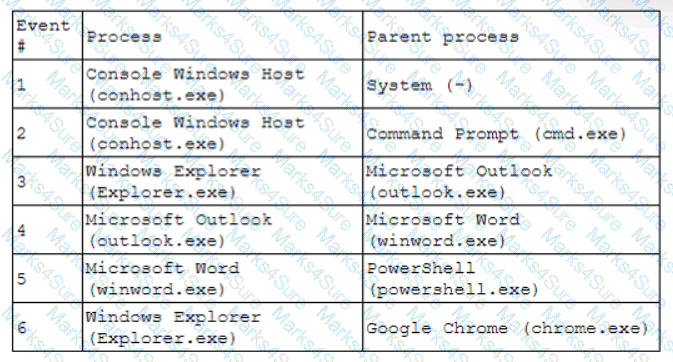Select event number 1 cell

(x=48, y=84)
